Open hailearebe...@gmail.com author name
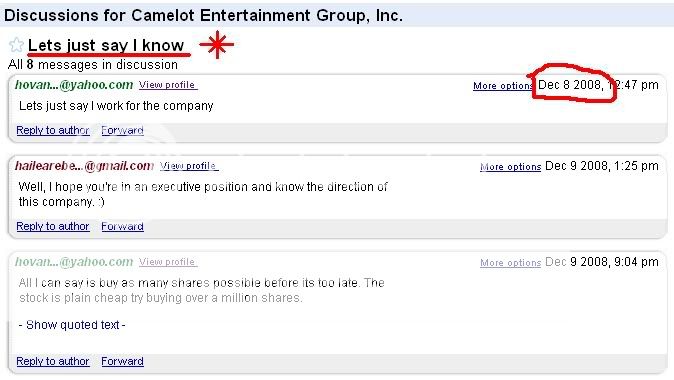Screen dimensions: 674x380 point(84,165)
